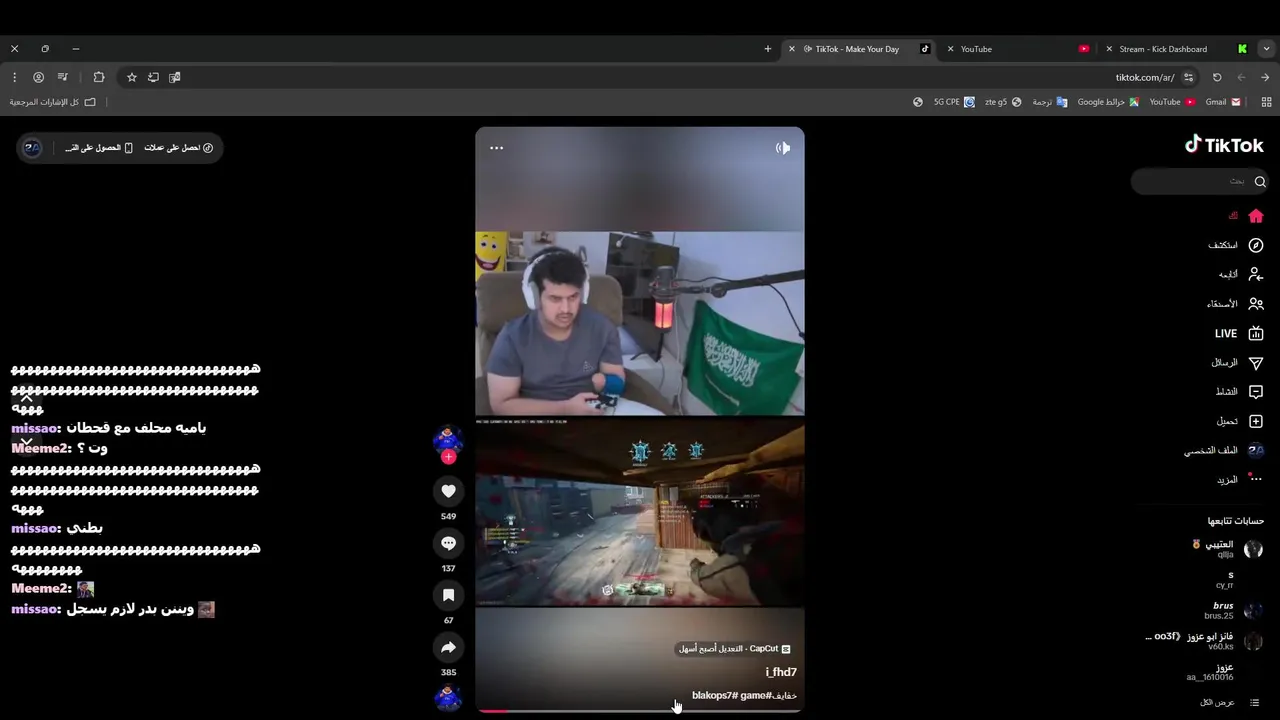This screenshot has width=1280, height=720.
Task: Switch to Stream - Kick Dashboard tab
Action: [x=1178, y=49]
